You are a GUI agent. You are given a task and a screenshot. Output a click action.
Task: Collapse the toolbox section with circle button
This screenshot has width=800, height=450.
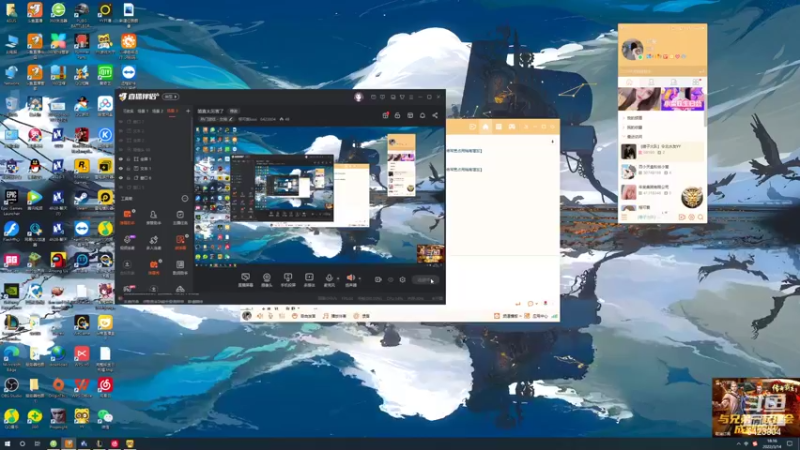(x=185, y=198)
